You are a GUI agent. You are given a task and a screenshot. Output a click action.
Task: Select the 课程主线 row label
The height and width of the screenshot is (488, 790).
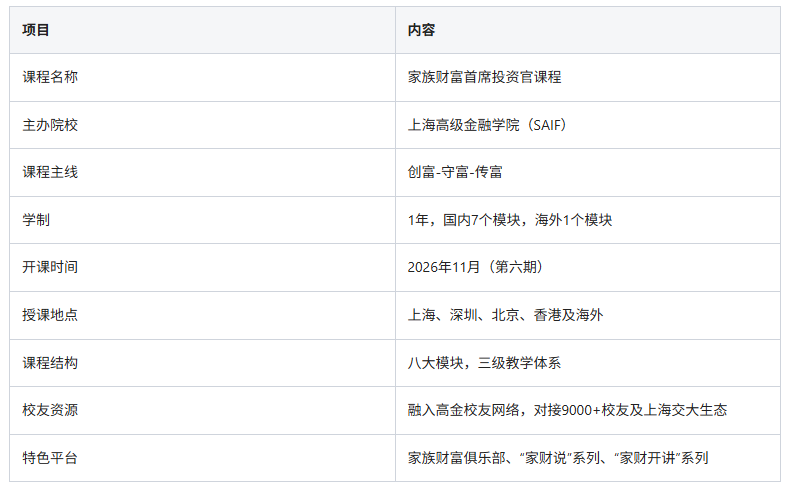click(x=50, y=172)
